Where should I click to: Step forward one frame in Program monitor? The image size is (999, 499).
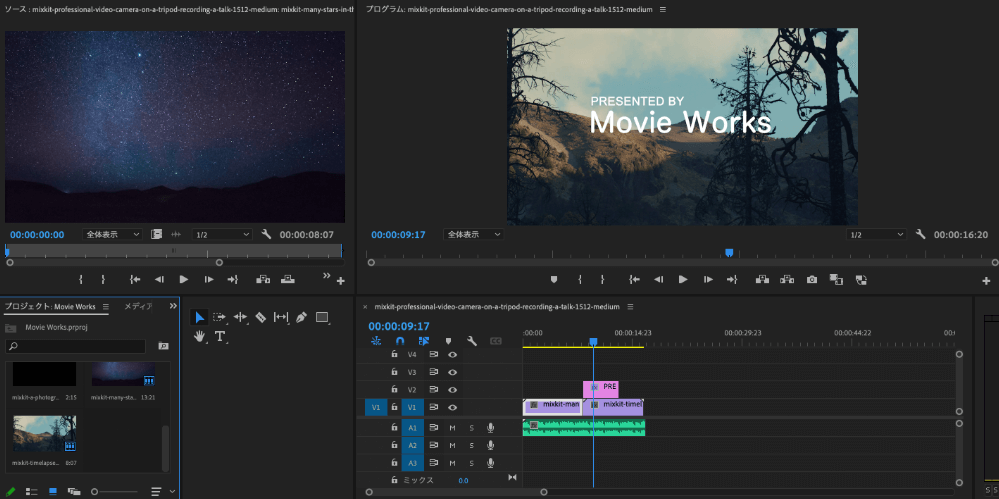coord(708,279)
